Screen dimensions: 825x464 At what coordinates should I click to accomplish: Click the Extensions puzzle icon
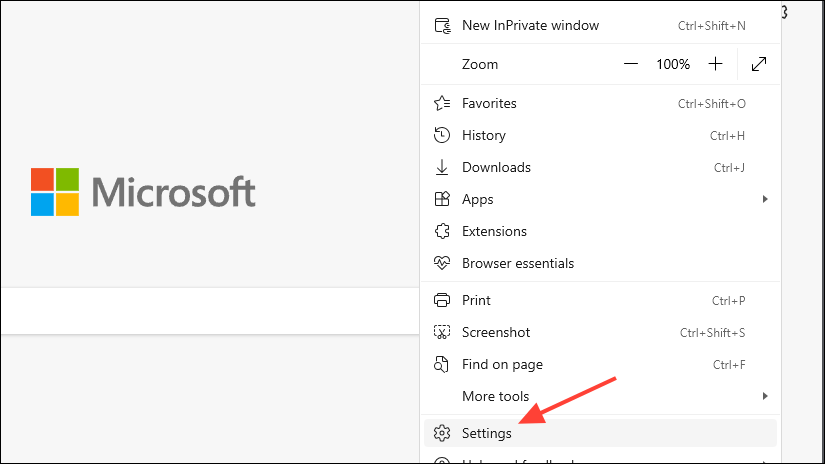point(442,231)
